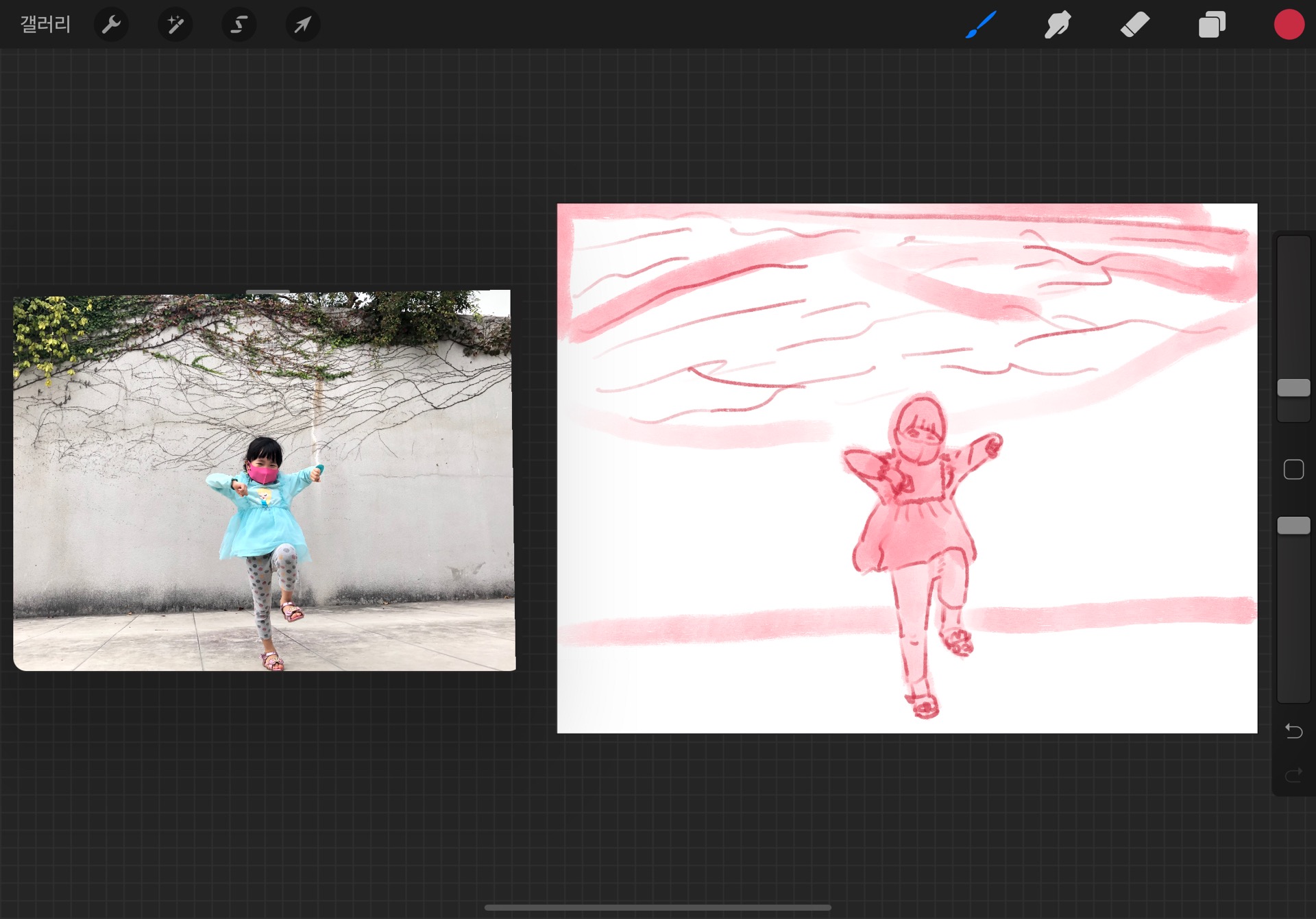Image resolution: width=1316 pixels, height=919 pixels.
Task: Activate the Selection S-ribbon tool
Action: pyautogui.click(x=239, y=25)
